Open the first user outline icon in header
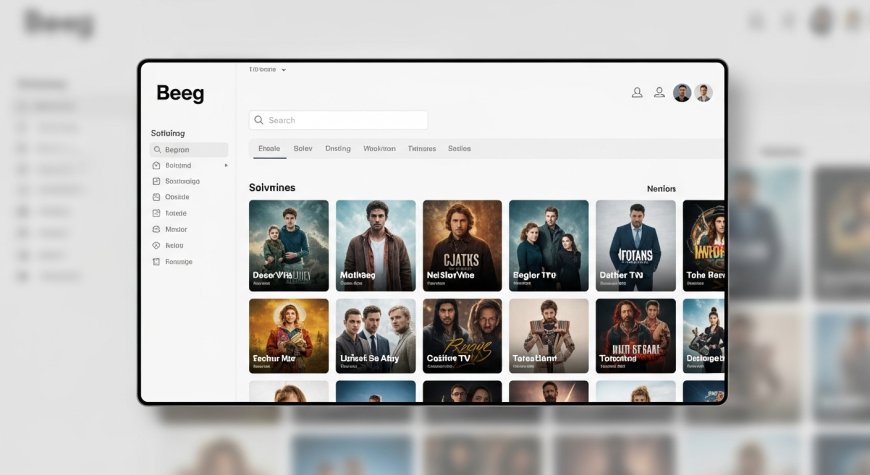Image resolution: width=870 pixels, height=475 pixels. pyautogui.click(x=637, y=93)
